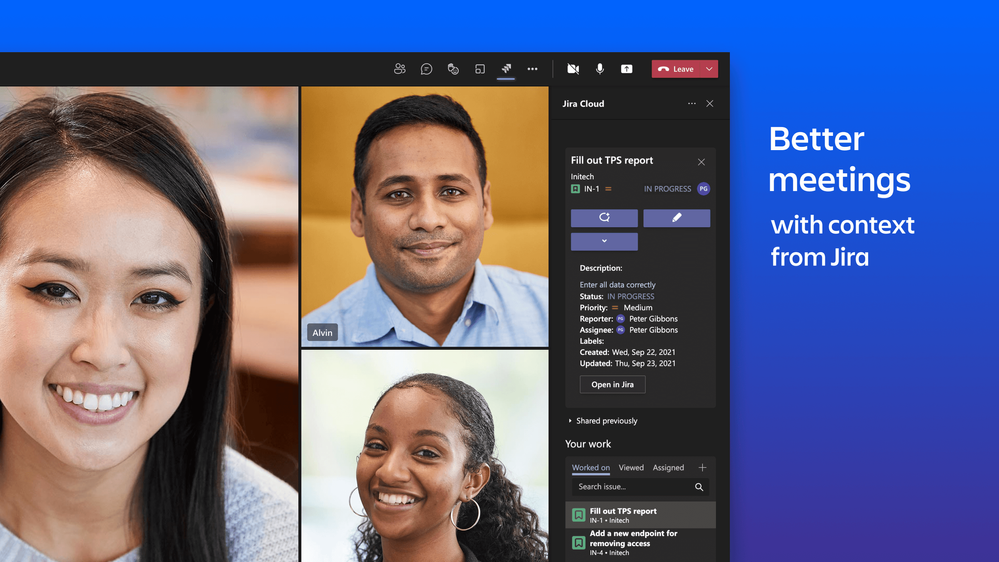This screenshot has height=562, width=999.
Task: Click the Medium priority value
Action: pos(638,308)
